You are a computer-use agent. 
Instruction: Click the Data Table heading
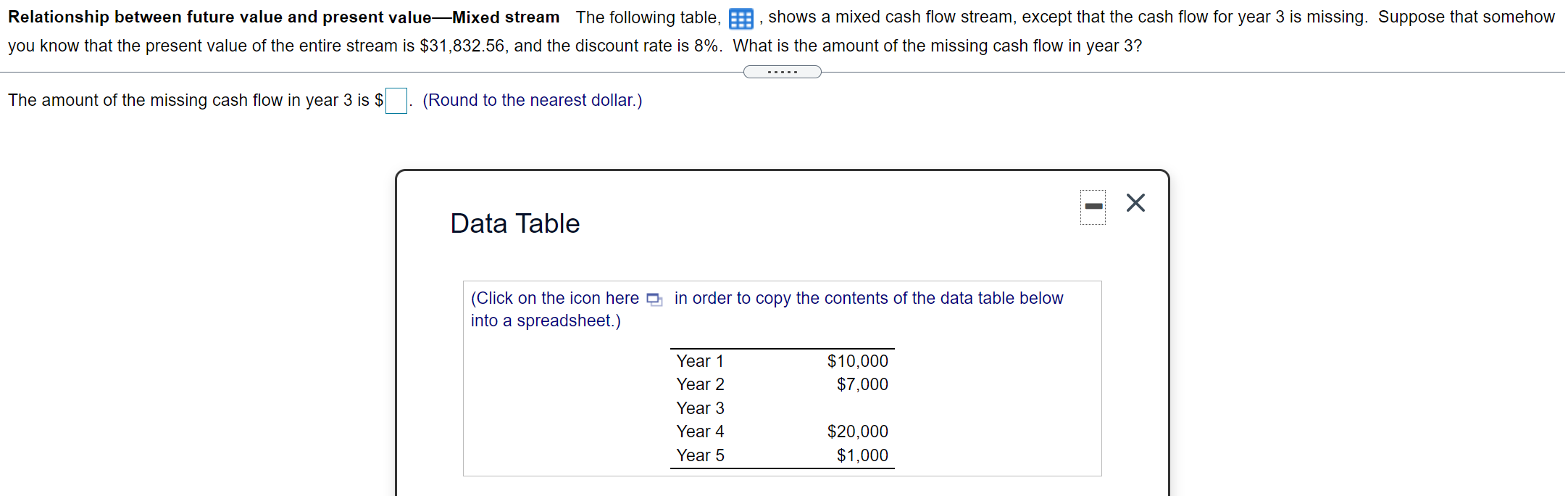[514, 223]
